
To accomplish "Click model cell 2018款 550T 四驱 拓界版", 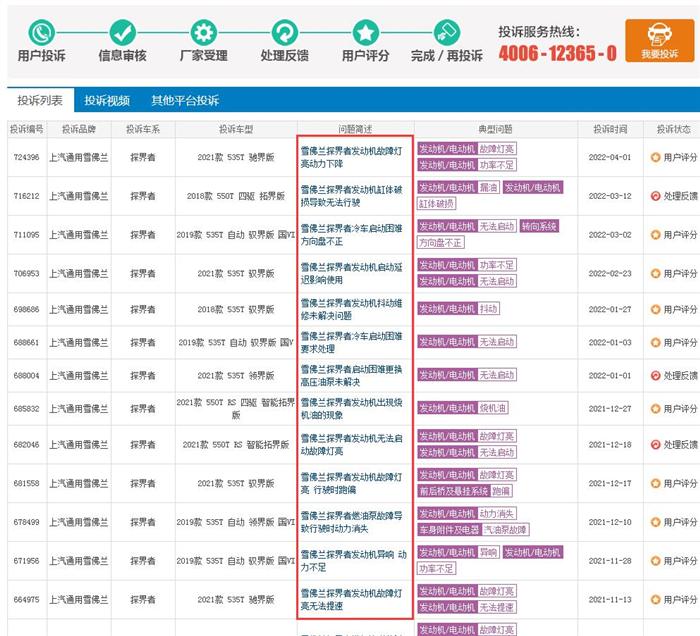I will (x=236, y=196).
